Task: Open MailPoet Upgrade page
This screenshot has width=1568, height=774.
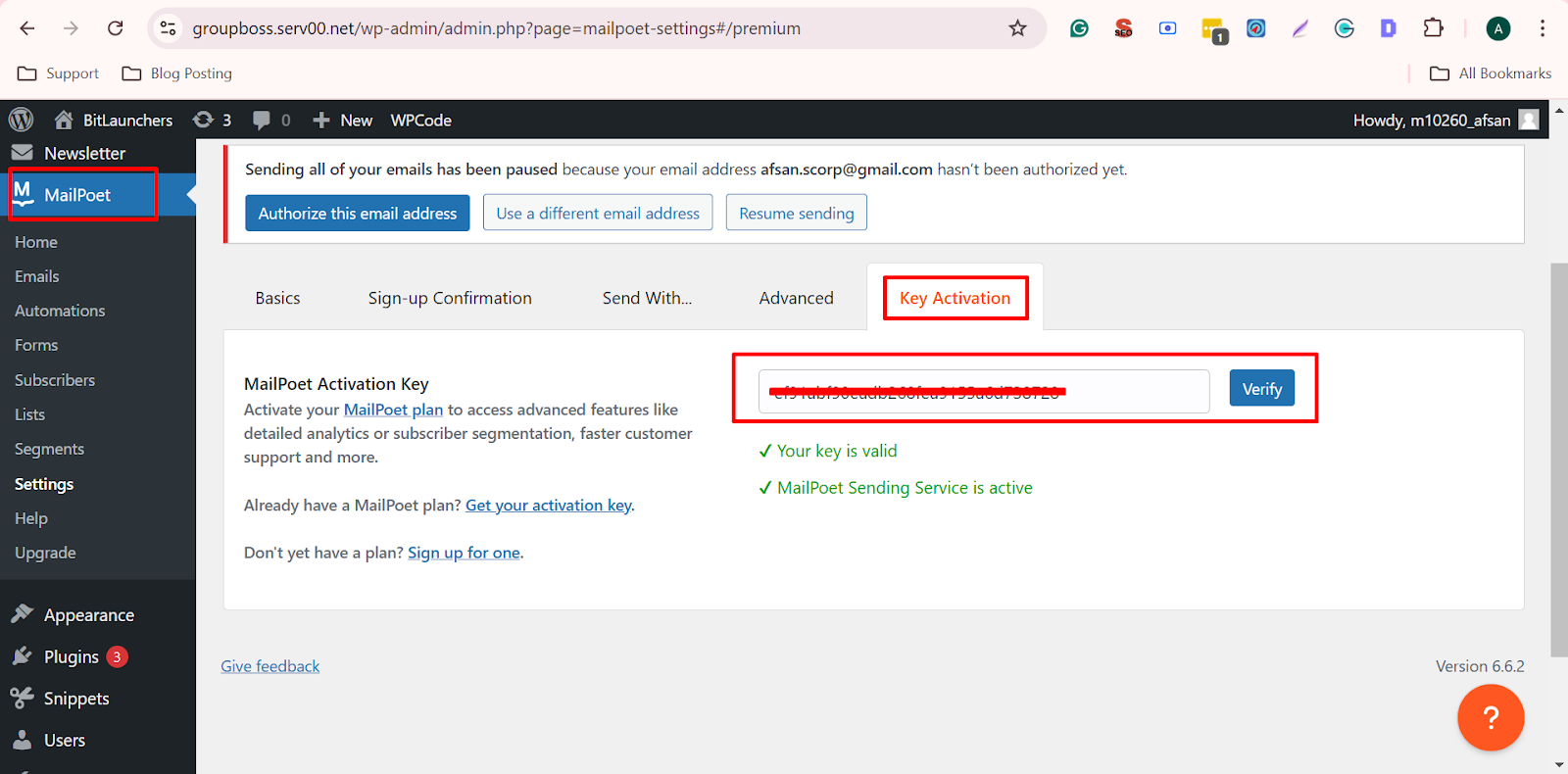Action: (x=45, y=553)
